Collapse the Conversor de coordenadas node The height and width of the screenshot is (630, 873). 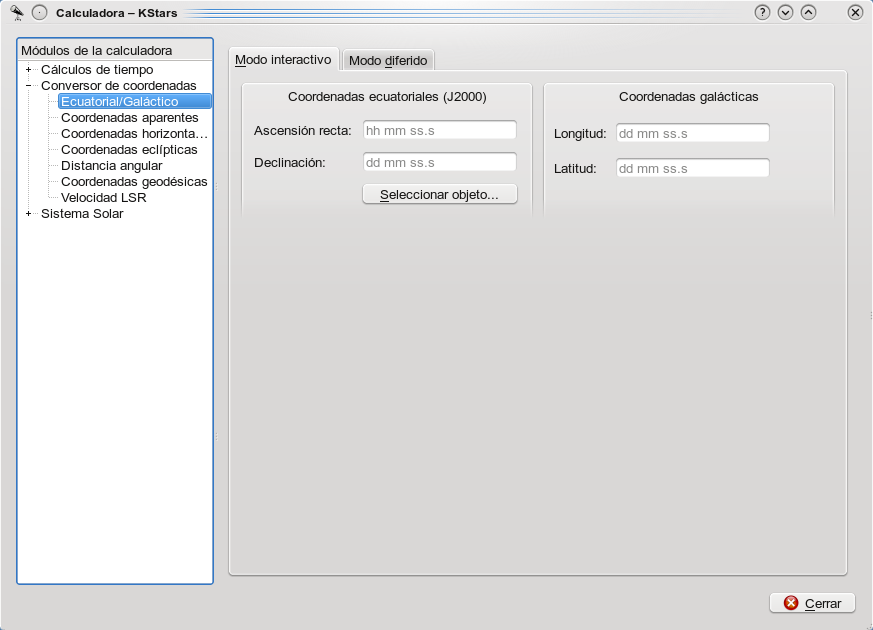point(29,86)
